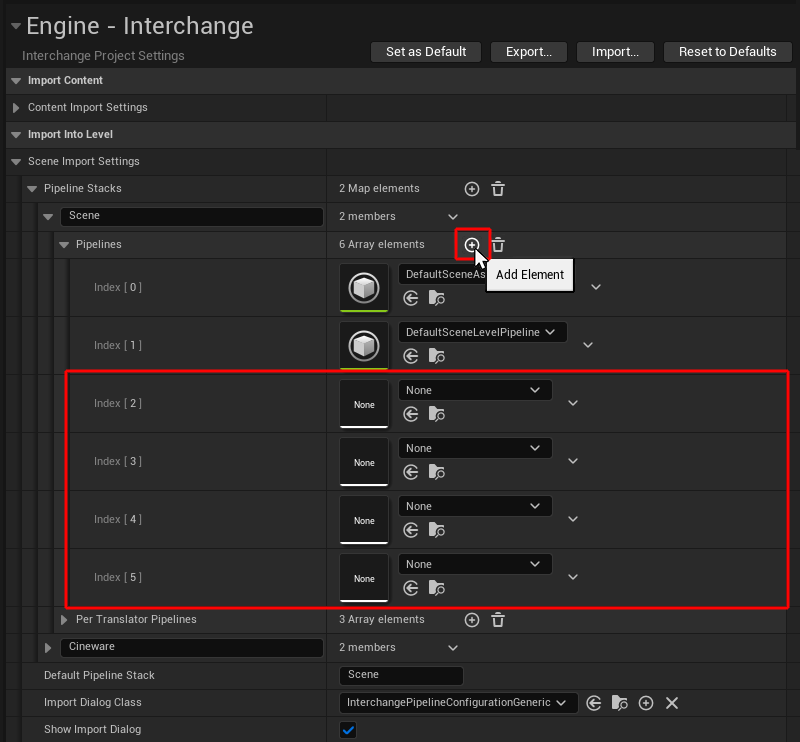Click the Default Pipeline Stack text field
Viewport: 800px width, 742px height.
401,676
